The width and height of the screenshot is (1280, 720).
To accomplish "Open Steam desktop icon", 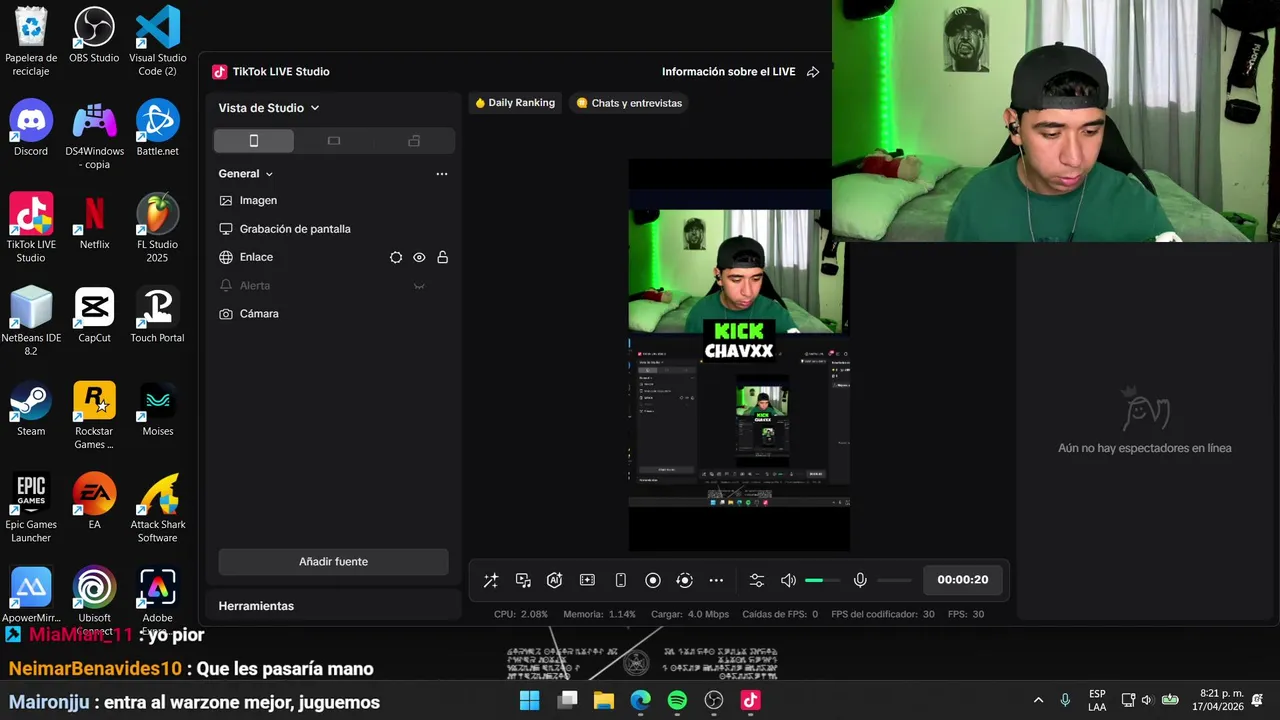I will pyautogui.click(x=31, y=408).
